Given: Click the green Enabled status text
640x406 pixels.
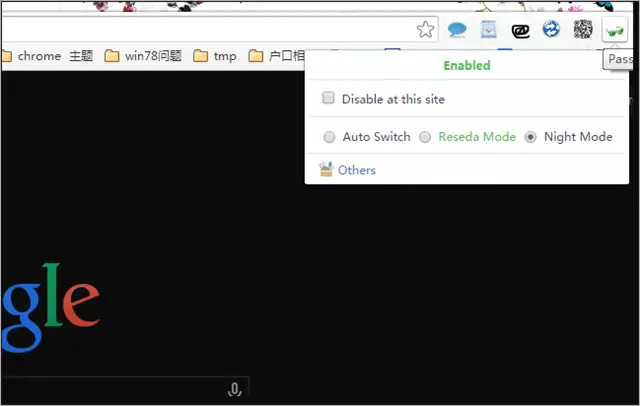Looking at the screenshot, I should tap(467, 66).
